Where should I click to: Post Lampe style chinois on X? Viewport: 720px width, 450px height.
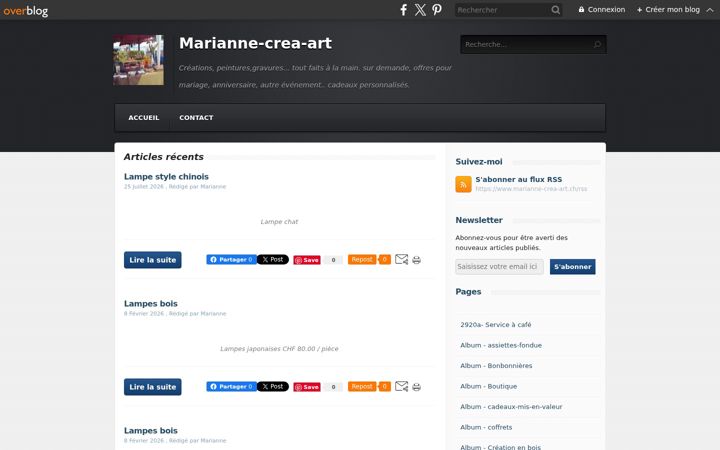(x=273, y=259)
